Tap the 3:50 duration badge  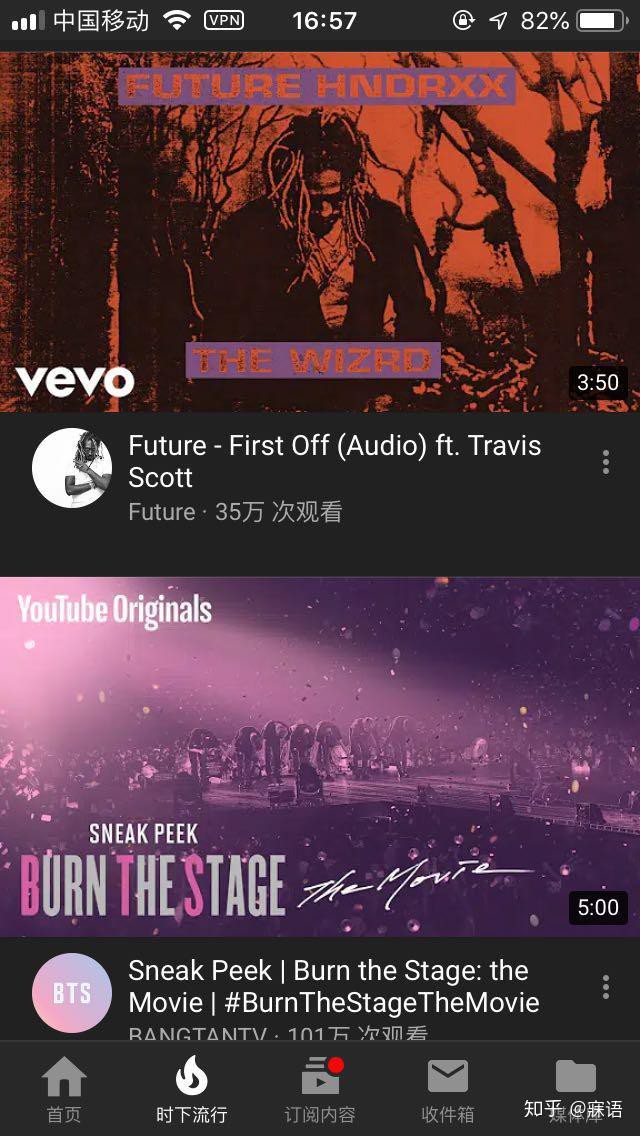coord(598,383)
